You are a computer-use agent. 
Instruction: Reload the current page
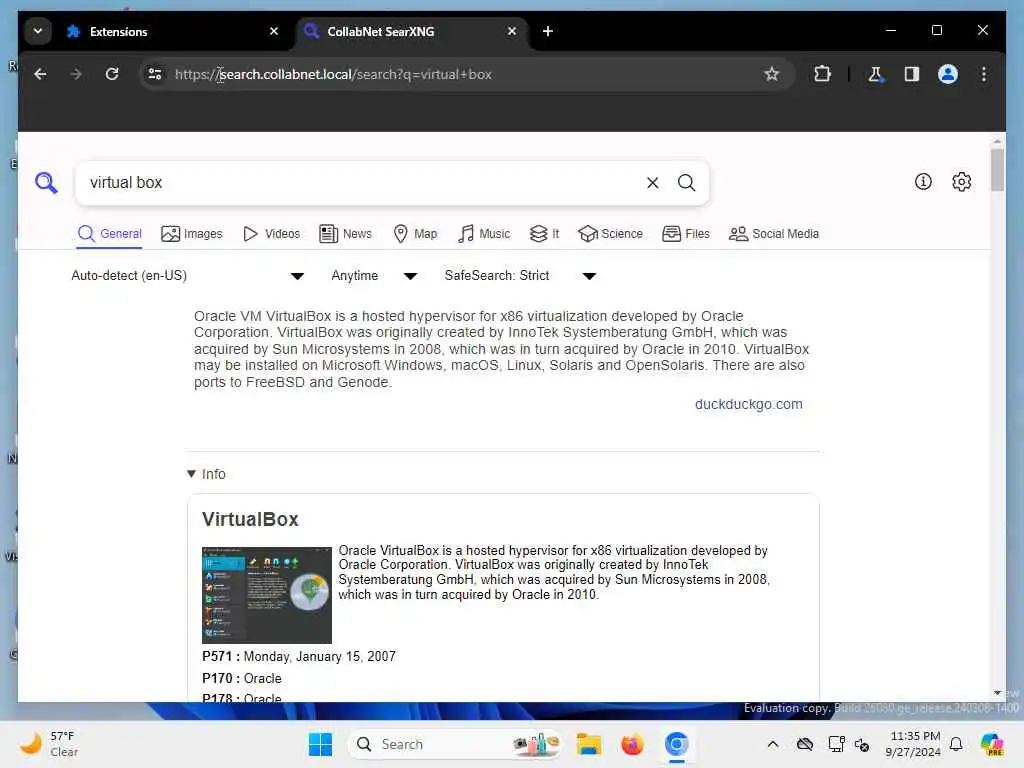pyautogui.click(x=112, y=74)
